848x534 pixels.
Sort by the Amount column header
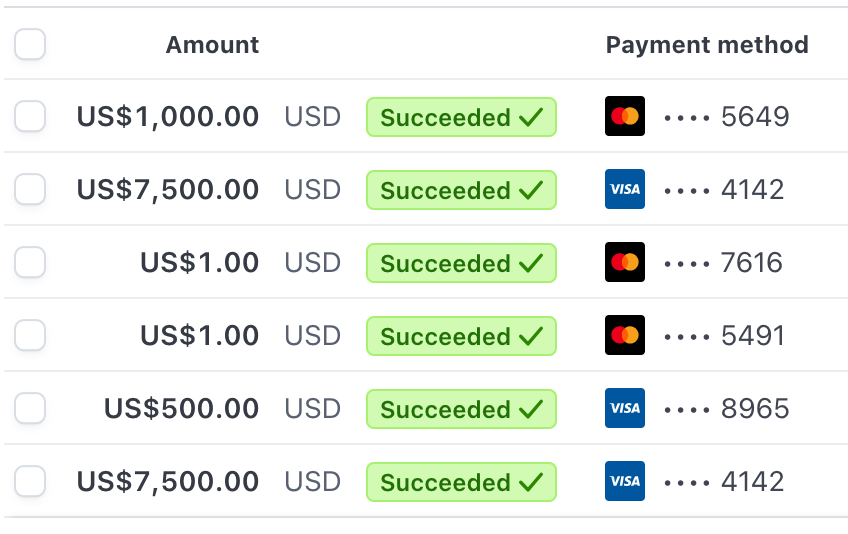coord(212,45)
